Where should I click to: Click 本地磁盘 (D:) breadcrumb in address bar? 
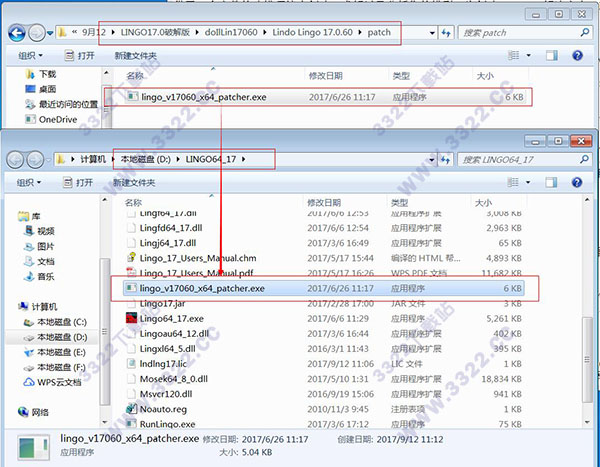pyautogui.click(x=146, y=159)
